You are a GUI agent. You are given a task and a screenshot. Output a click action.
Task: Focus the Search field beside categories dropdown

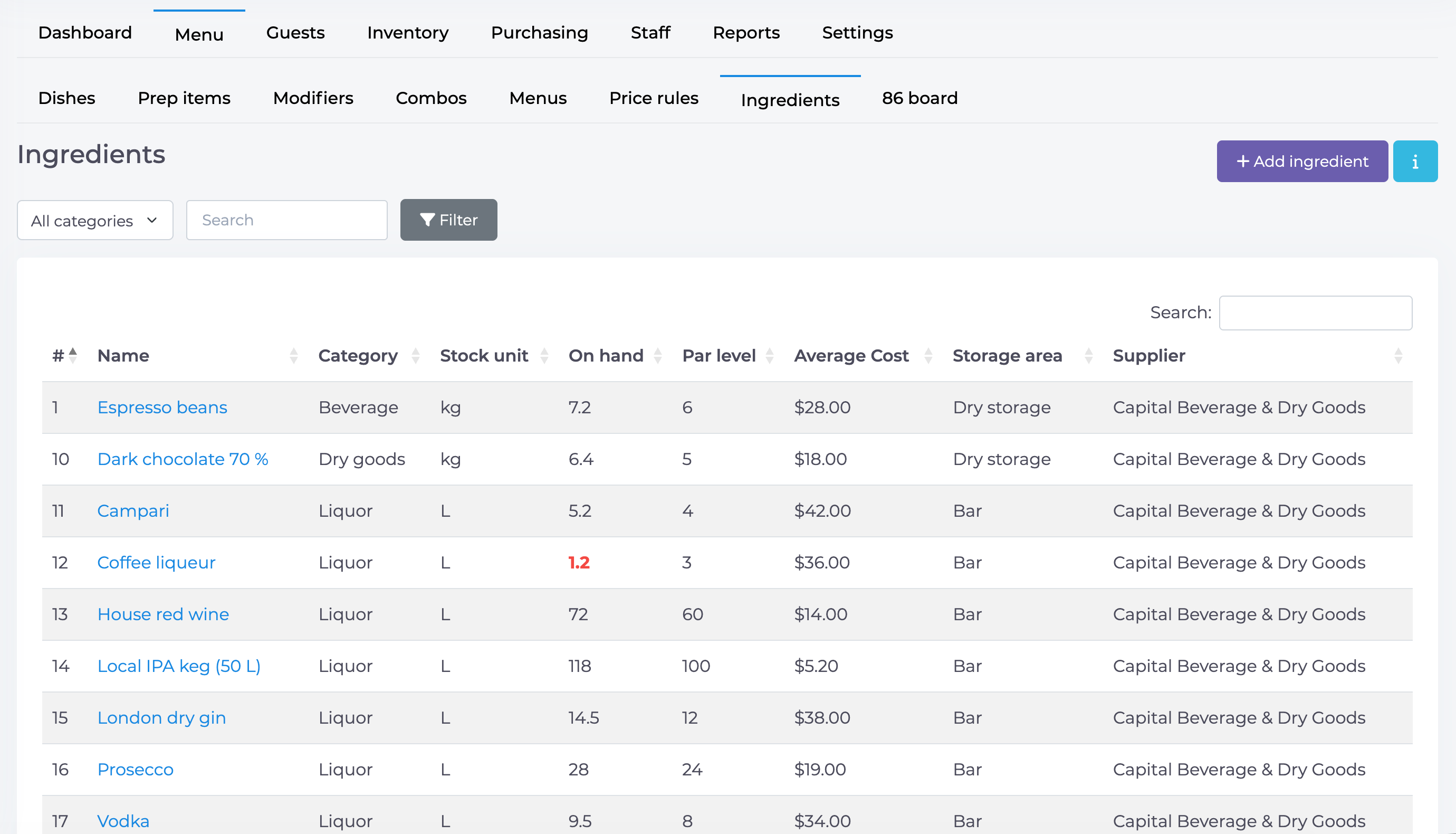click(x=287, y=220)
